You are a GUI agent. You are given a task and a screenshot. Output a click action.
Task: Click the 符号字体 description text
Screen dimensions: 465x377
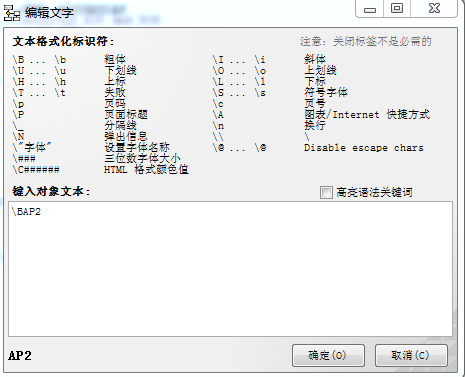tap(326, 93)
